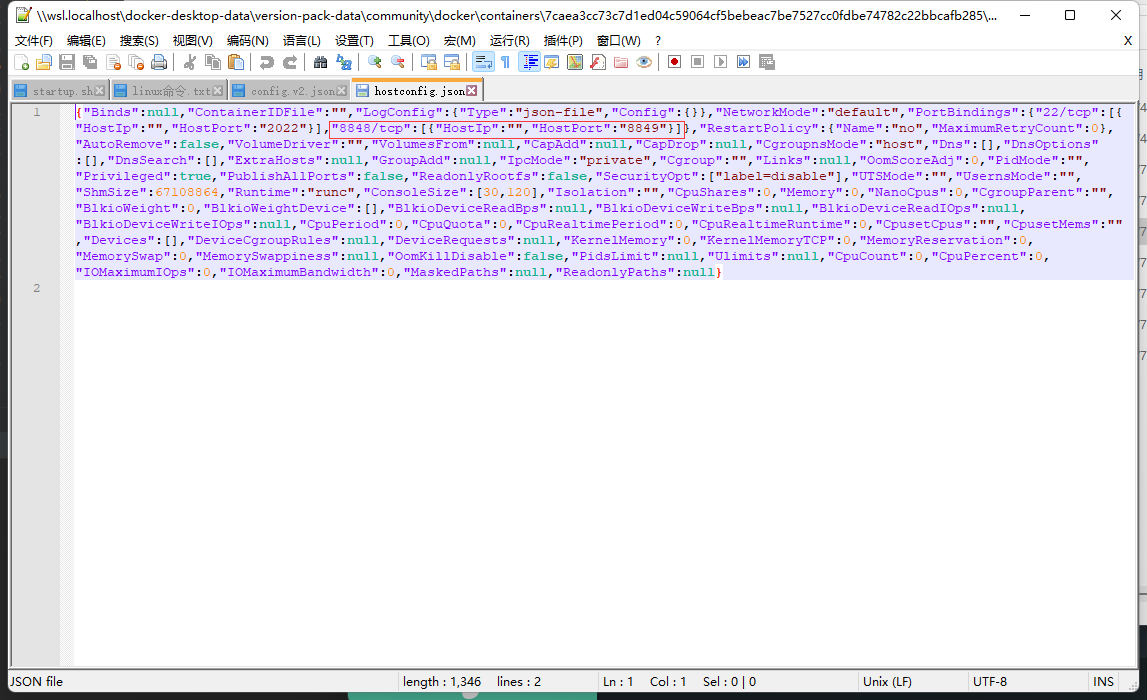Open the 搜索(S) menu
Image resolution: width=1147 pixels, height=700 pixels.
pyautogui.click(x=139, y=41)
